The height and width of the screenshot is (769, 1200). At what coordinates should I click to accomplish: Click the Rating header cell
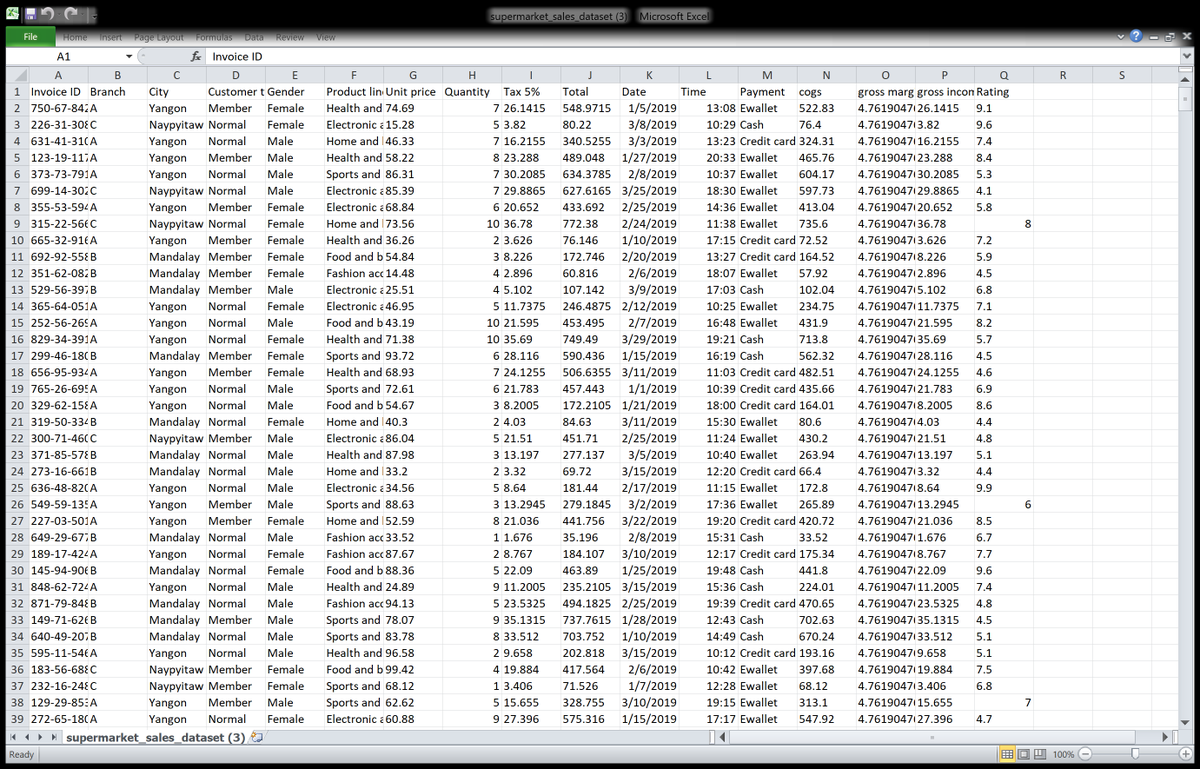(x=1003, y=92)
